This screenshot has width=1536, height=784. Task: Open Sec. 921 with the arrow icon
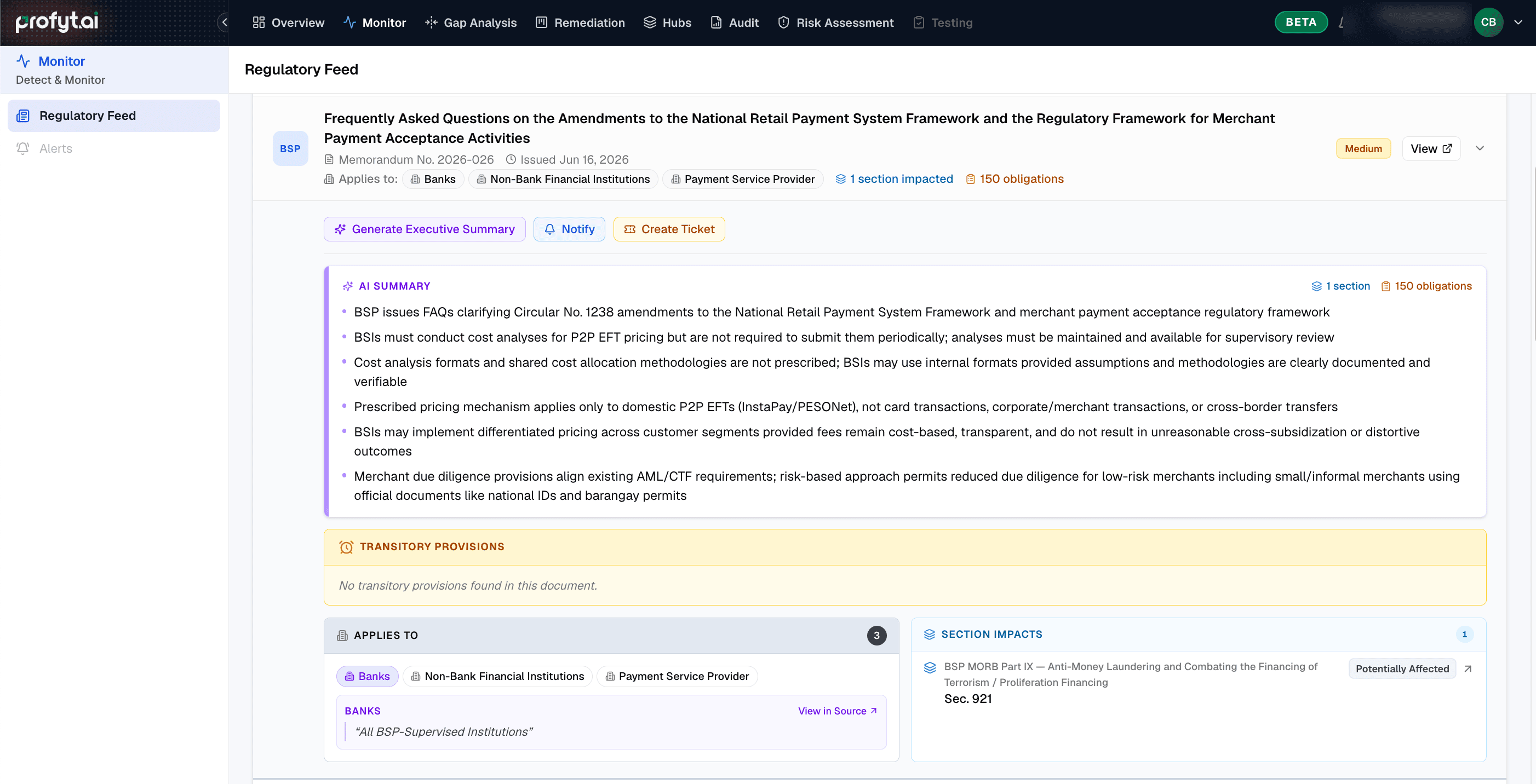(x=1468, y=669)
